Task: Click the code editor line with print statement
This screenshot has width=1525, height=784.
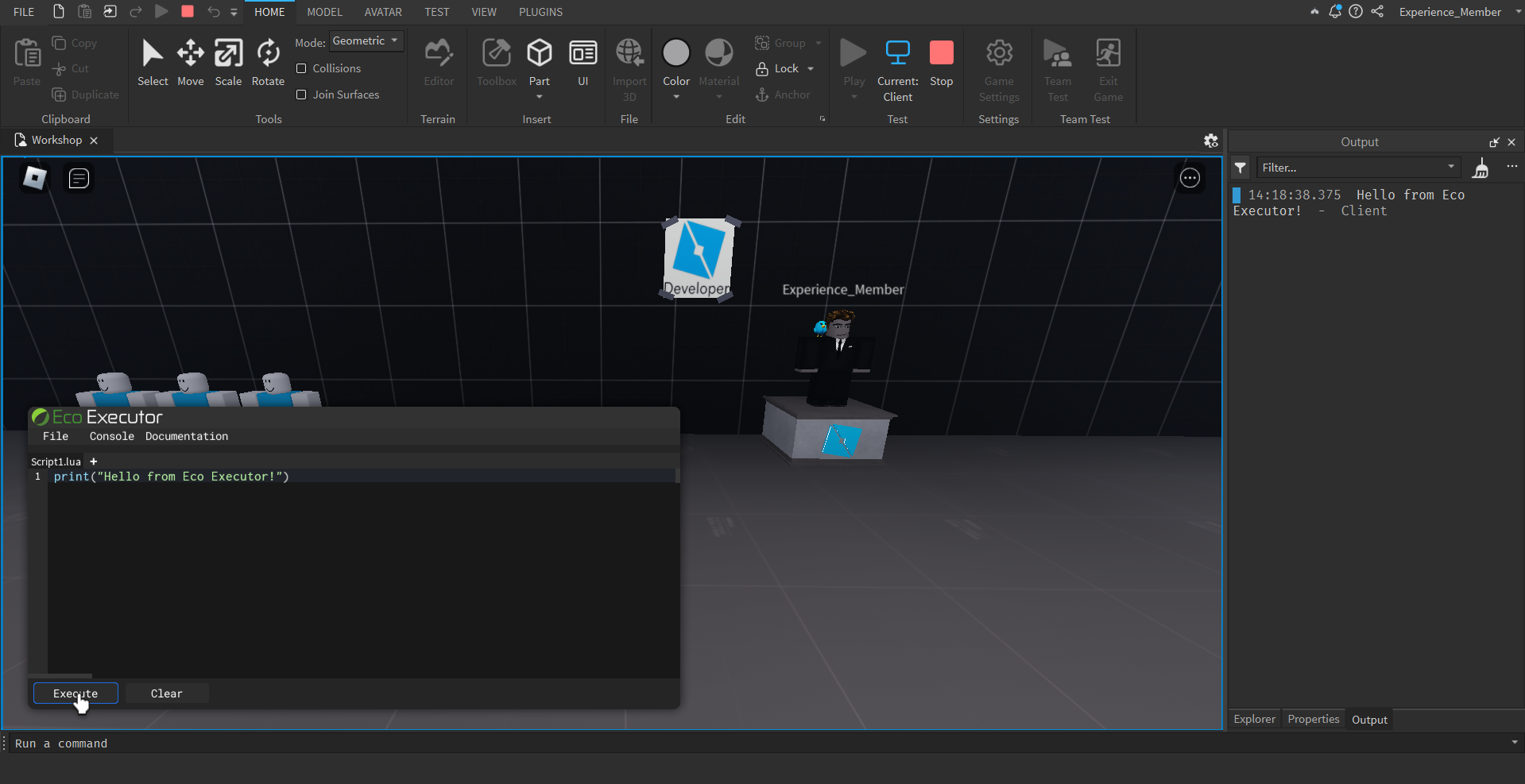Action: pos(362,477)
